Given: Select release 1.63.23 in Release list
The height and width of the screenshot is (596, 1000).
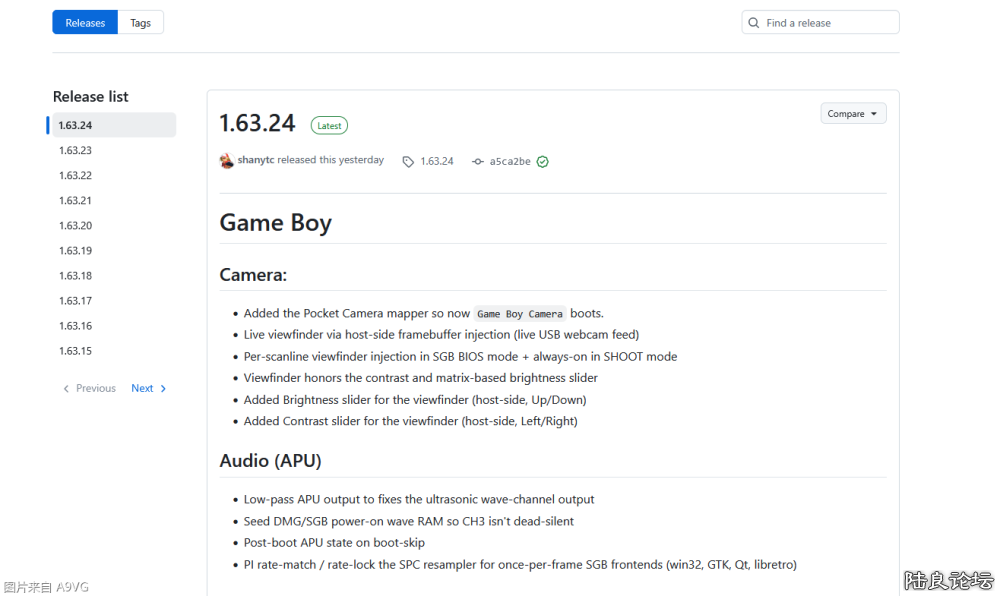Looking at the screenshot, I should pyautogui.click(x=75, y=150).
